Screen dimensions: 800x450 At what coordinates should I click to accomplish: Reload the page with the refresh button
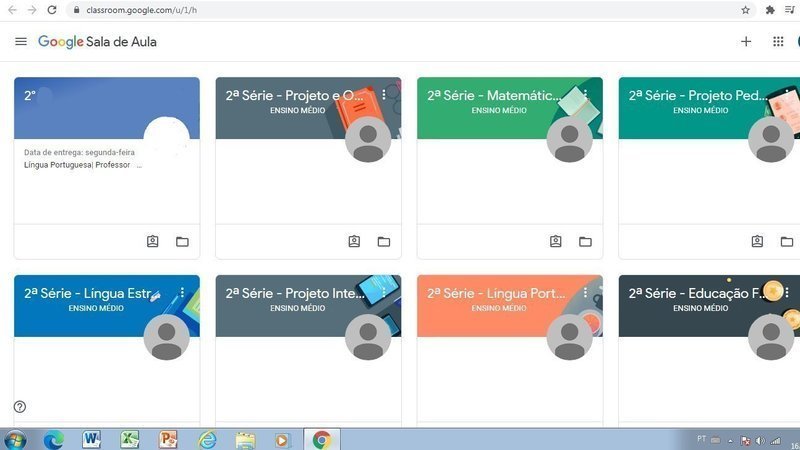(52, 10)
